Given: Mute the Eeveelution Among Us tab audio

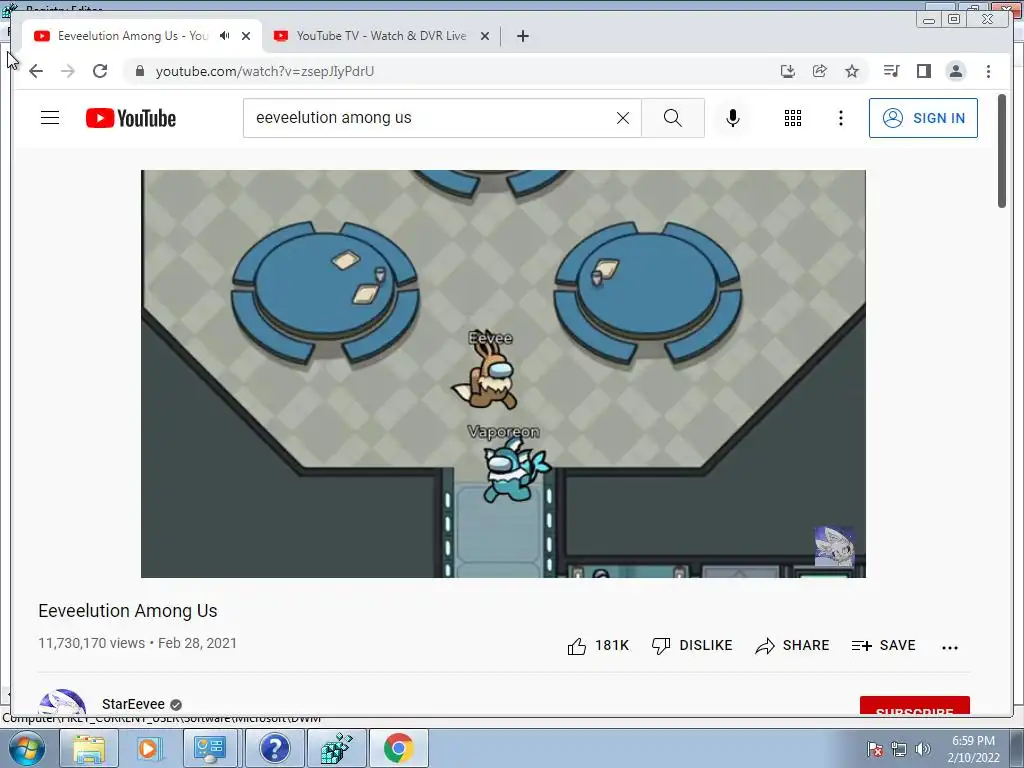Looking at the screenshot, I should pyautogui.click(x=225, y=36).
